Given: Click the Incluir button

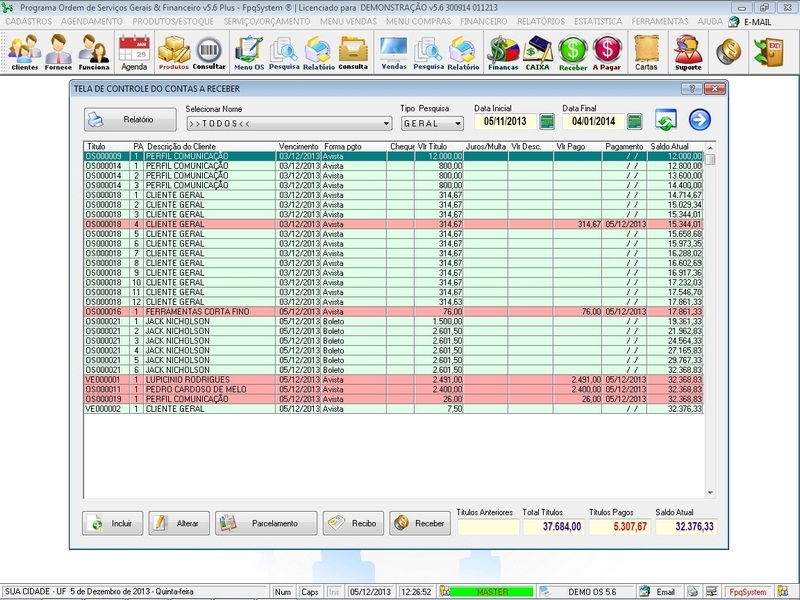Looking at the screenshot, I should (112, 523).
